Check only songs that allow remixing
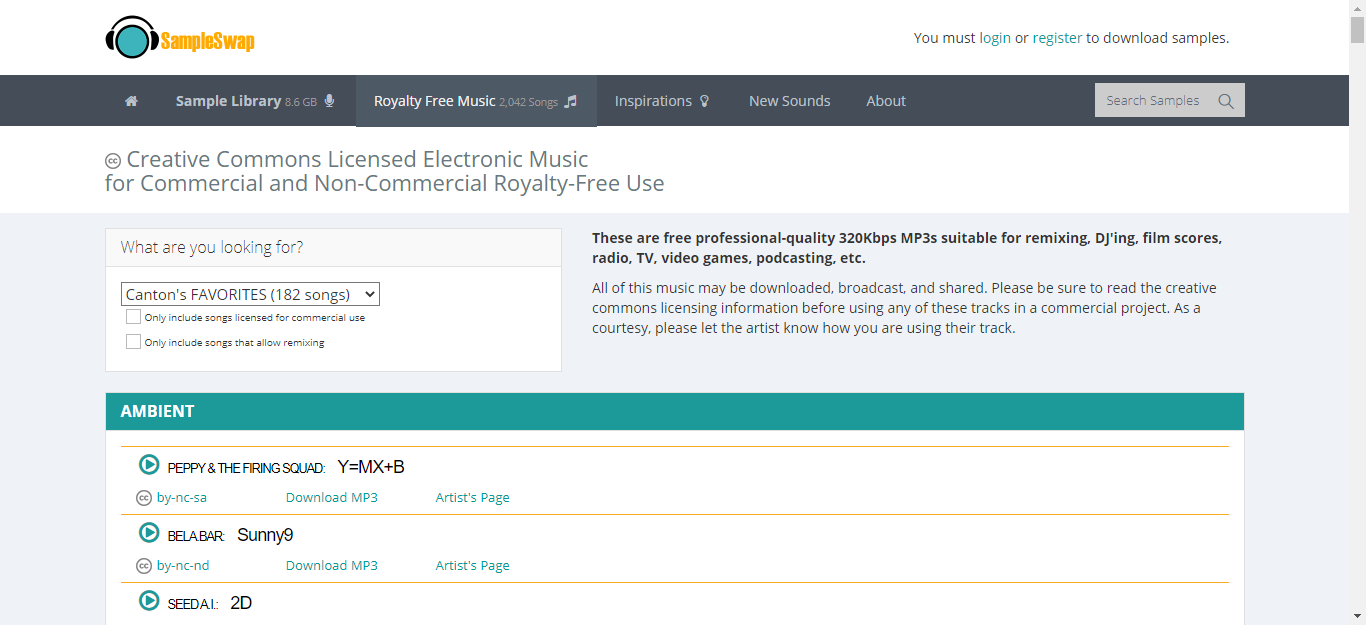1366x625 pixels. click(x=134, y=342)
